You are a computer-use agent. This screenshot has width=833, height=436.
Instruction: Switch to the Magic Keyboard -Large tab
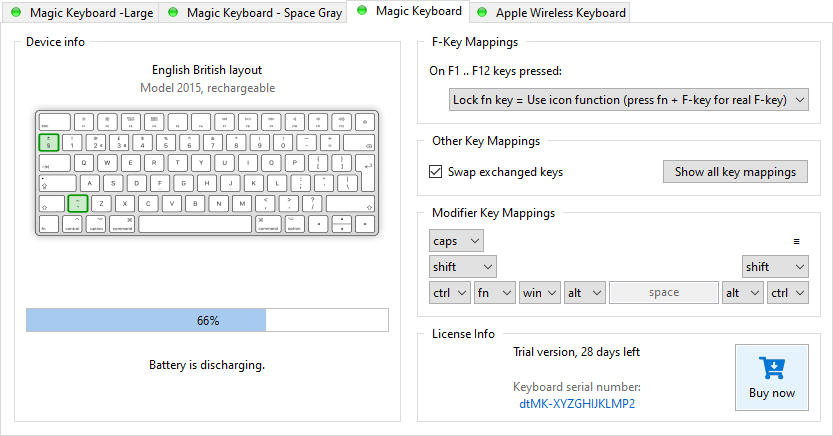[x=82, y=13]
